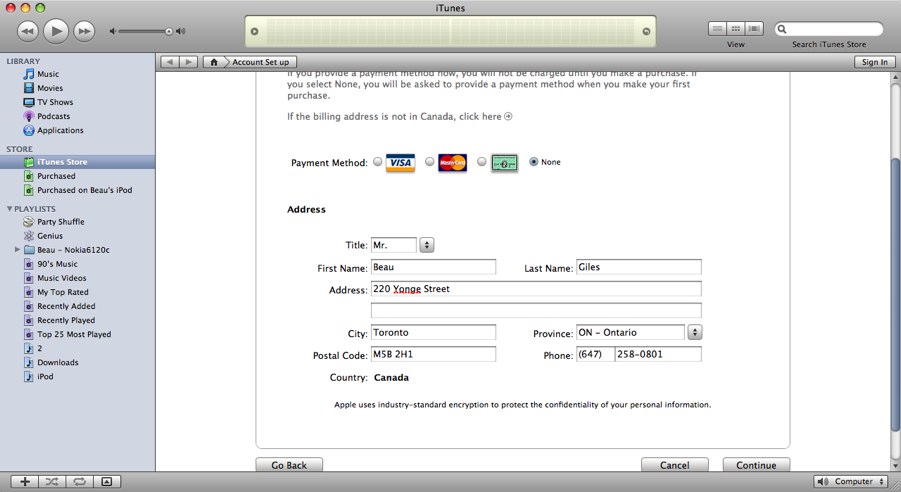Toggle repeat button in bottom bar
Image resolution: width=901 pixels, height=492 pixels.
(x=79, y=482)
